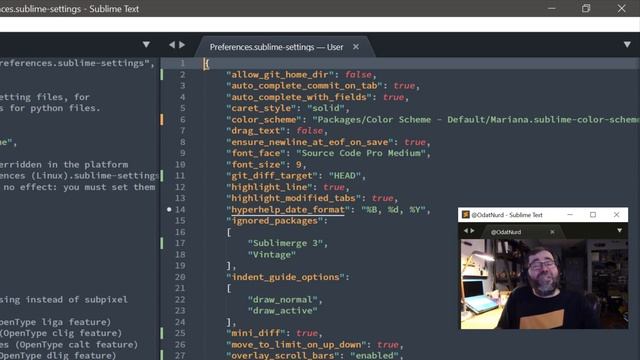Minimize the main Sublime Text window

(x=551, y=8)
